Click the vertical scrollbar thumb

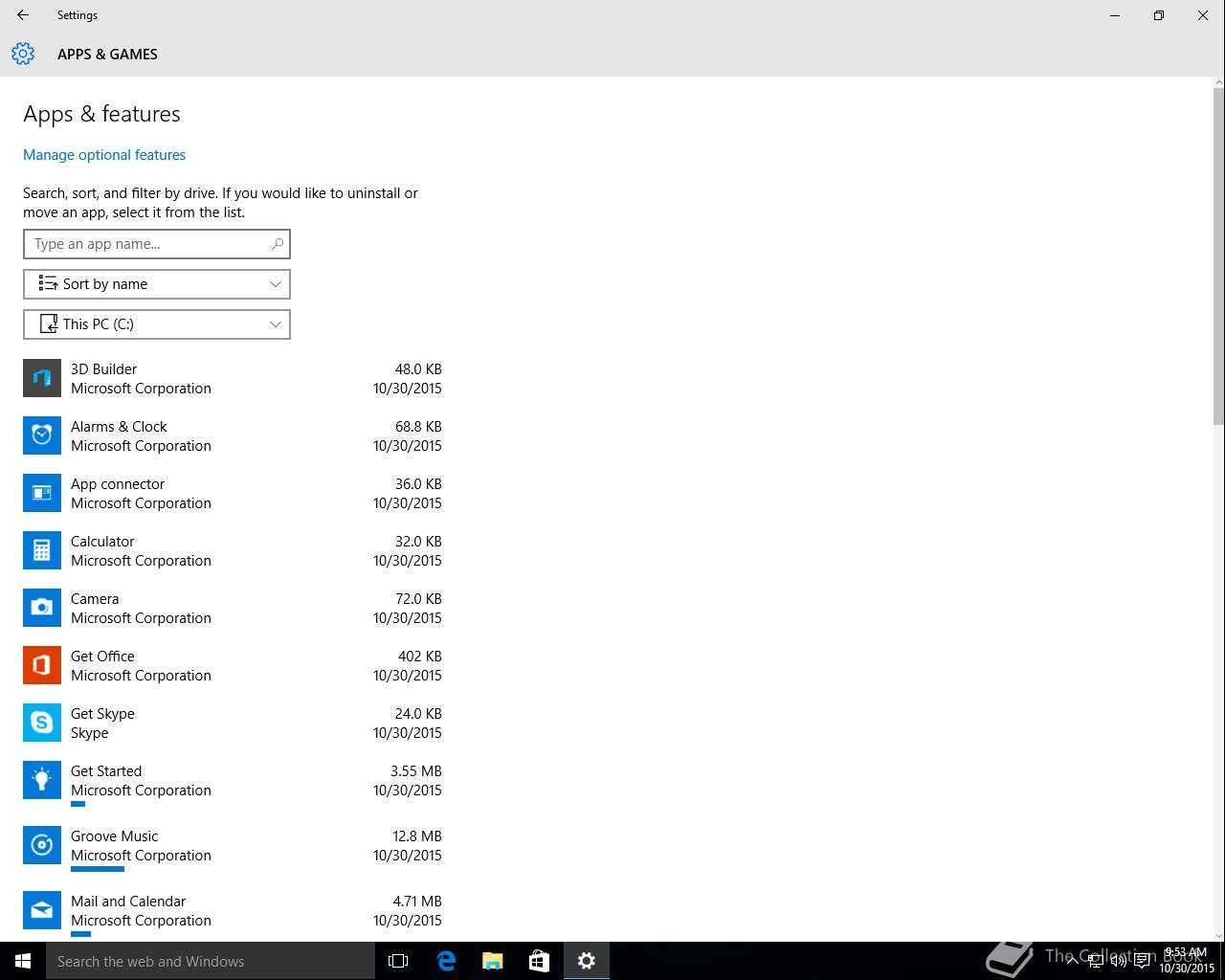[x=1218, y=256]
